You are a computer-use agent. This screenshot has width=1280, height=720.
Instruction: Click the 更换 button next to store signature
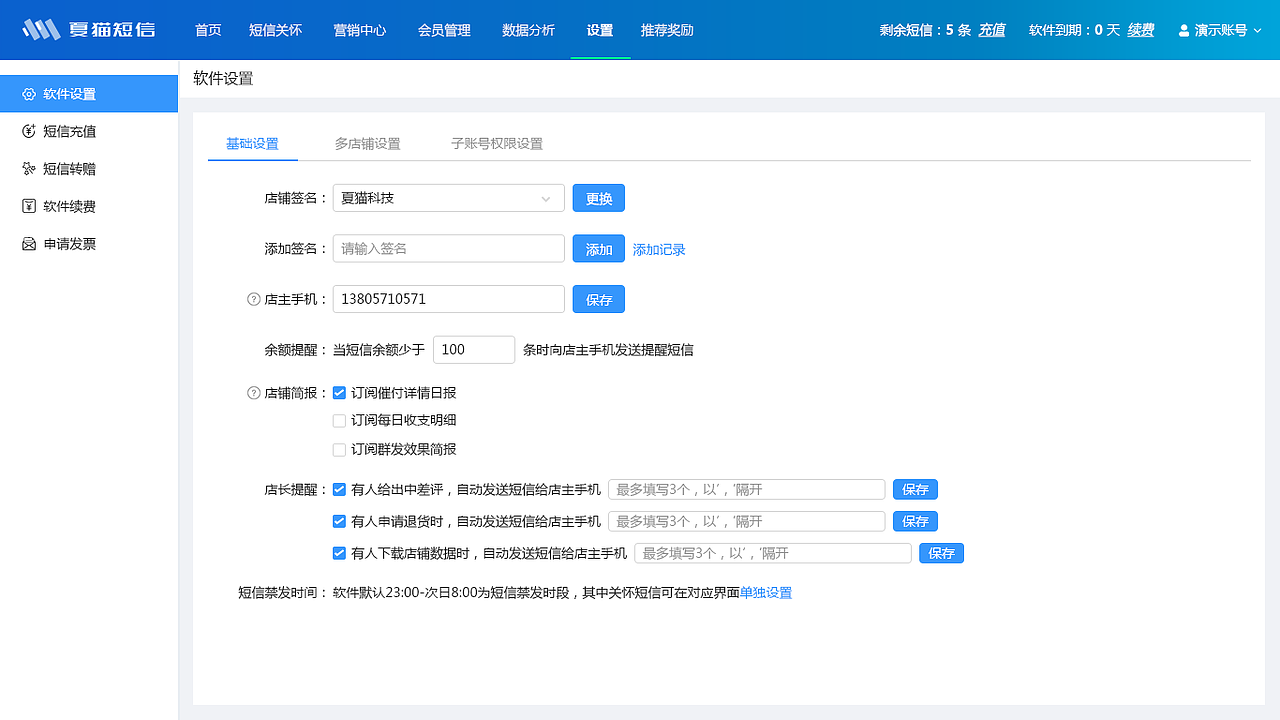598,198
